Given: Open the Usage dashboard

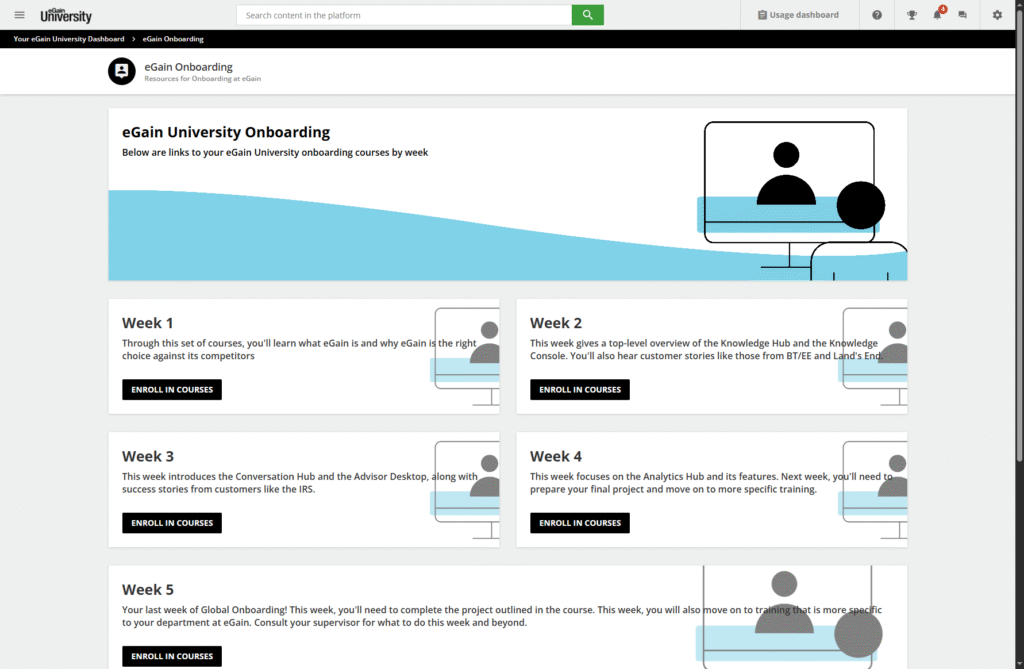Looking at the screenshot, I should 798,15.
